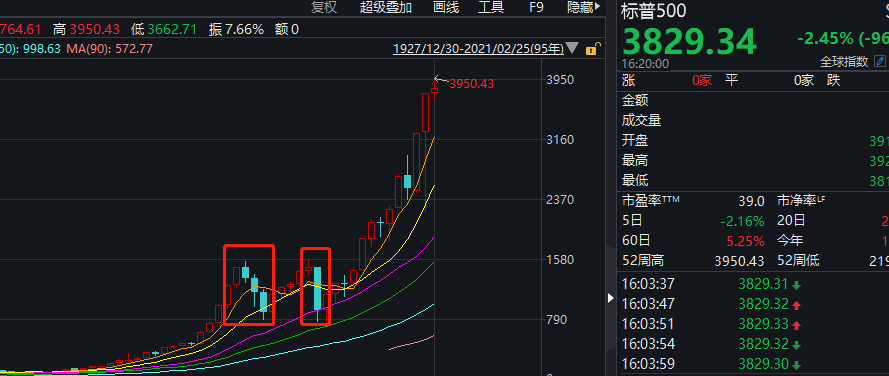Open the date range dropdown triangle
This screenshot has width=889, height=376.
click(573, 49)
